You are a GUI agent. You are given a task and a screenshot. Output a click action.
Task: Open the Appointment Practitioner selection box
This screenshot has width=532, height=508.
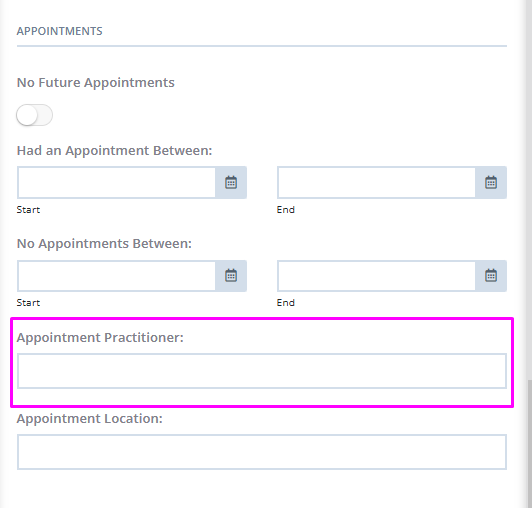262,371
